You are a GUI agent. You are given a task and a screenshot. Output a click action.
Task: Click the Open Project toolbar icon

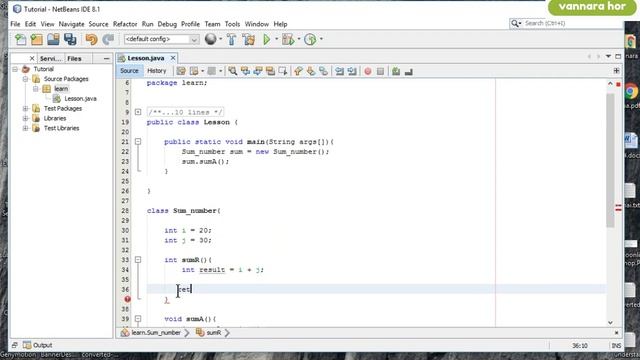[53, 39]
